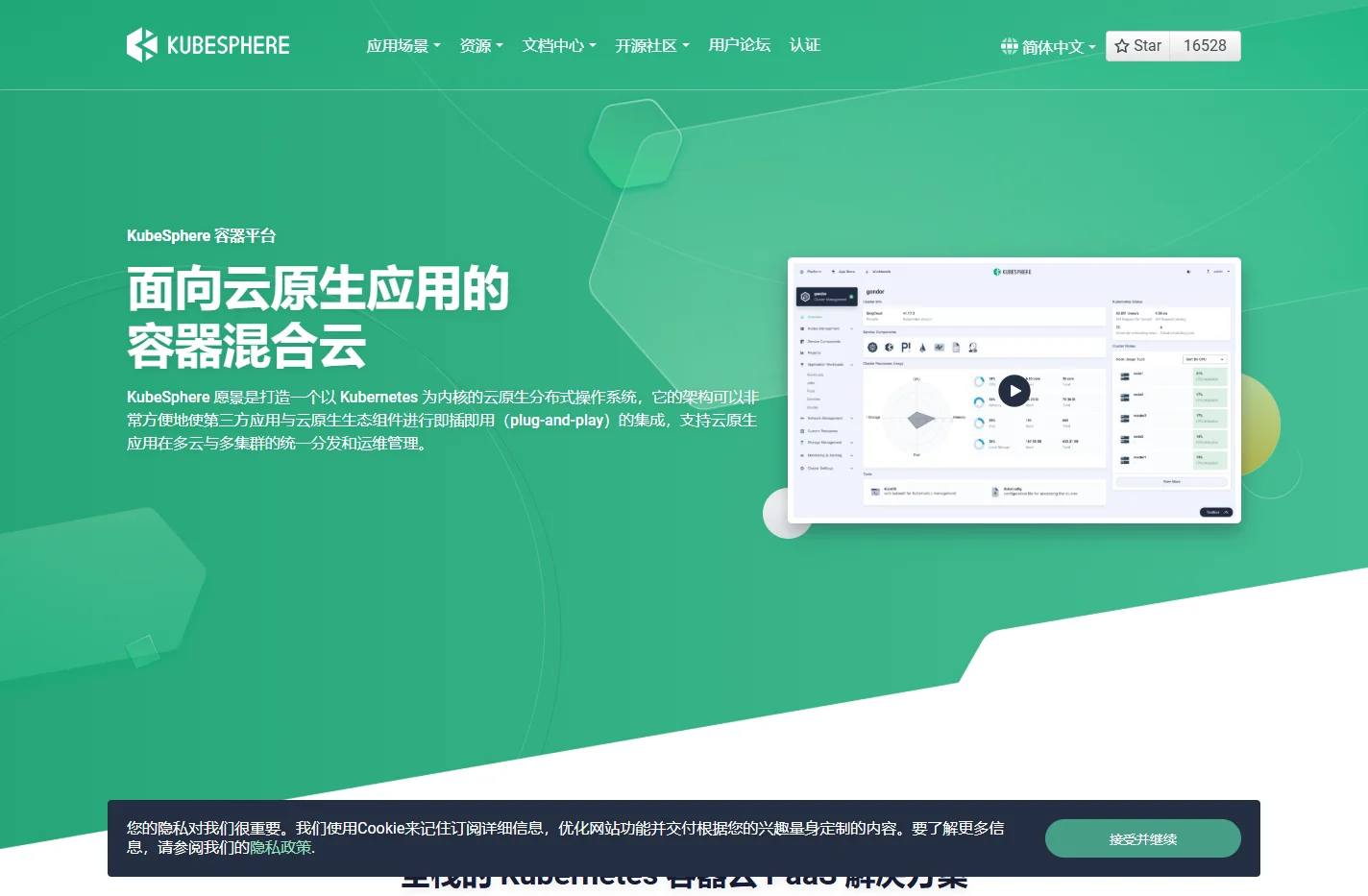
Task: Click 接受并继续 to accept cookies
Action: (1143, 838)
